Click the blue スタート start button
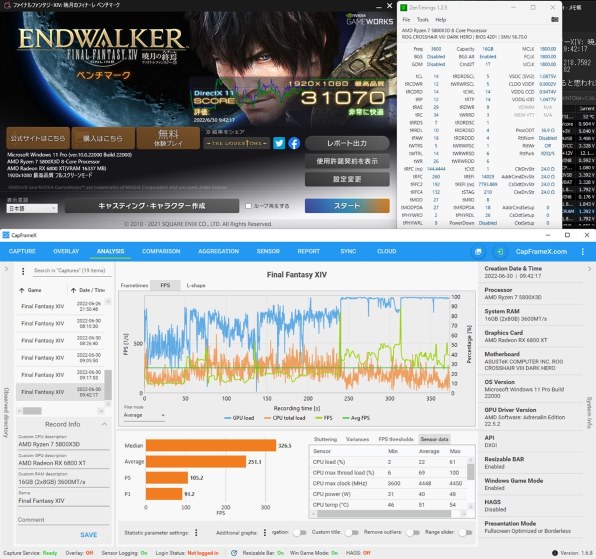 tap(347, 206)
